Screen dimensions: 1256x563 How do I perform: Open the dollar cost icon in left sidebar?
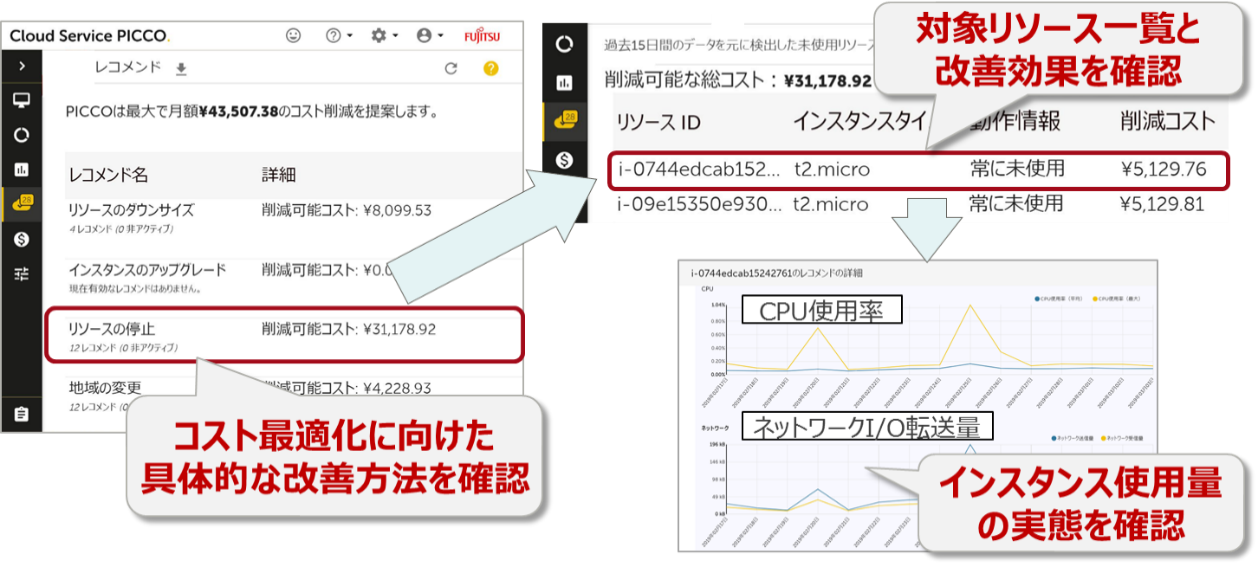(21, 239)
